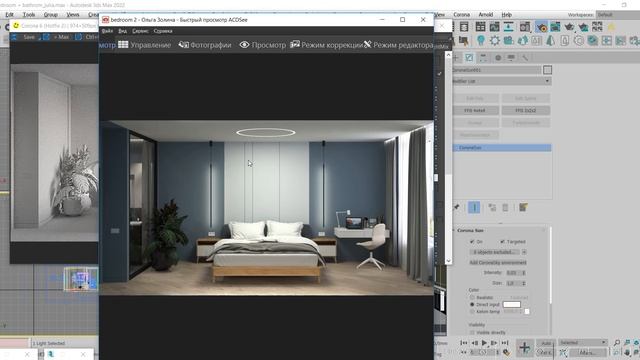This screenshot has height=360, width=640.
Task: Open the Rendered Frame Window icon
Action: click(x=555, y=27)
